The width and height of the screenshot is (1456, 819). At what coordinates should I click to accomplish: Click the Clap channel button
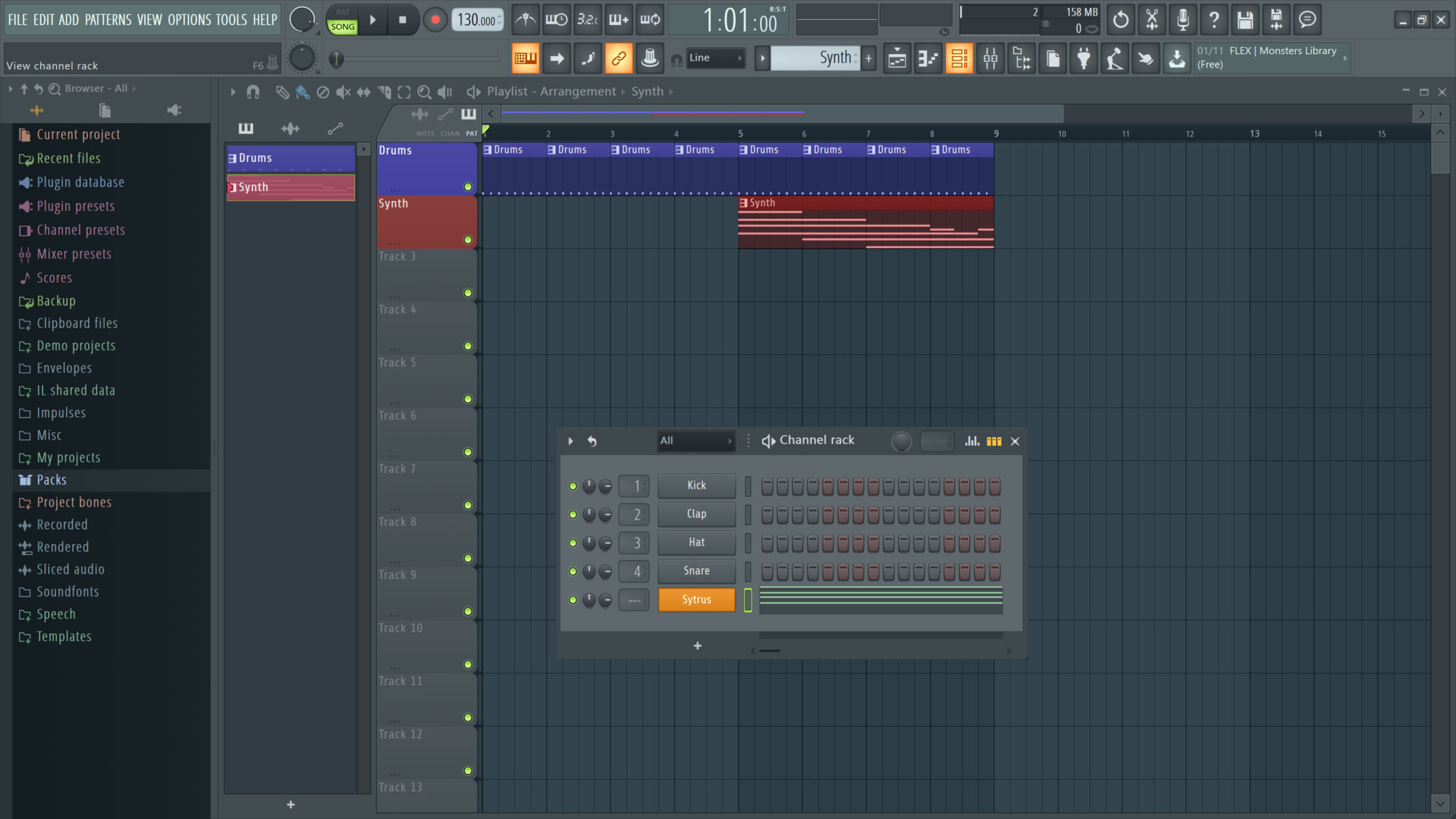pos(695,514)
